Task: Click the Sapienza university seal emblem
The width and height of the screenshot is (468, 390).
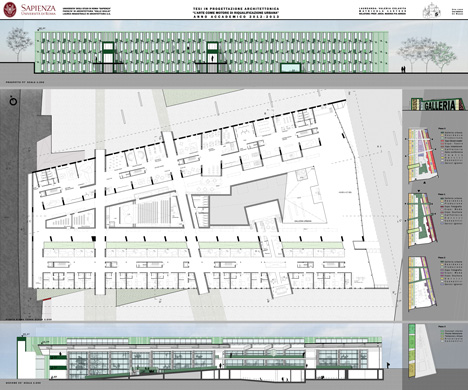Action: click(x=10, y=9)
